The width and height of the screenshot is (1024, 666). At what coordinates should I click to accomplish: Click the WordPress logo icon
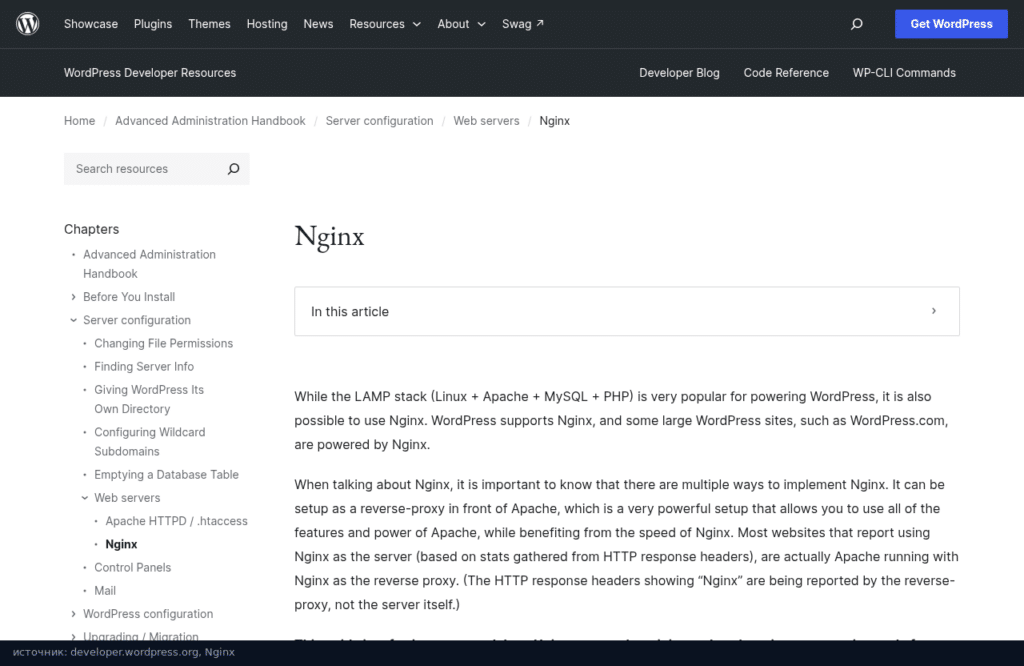pos(27,24)
